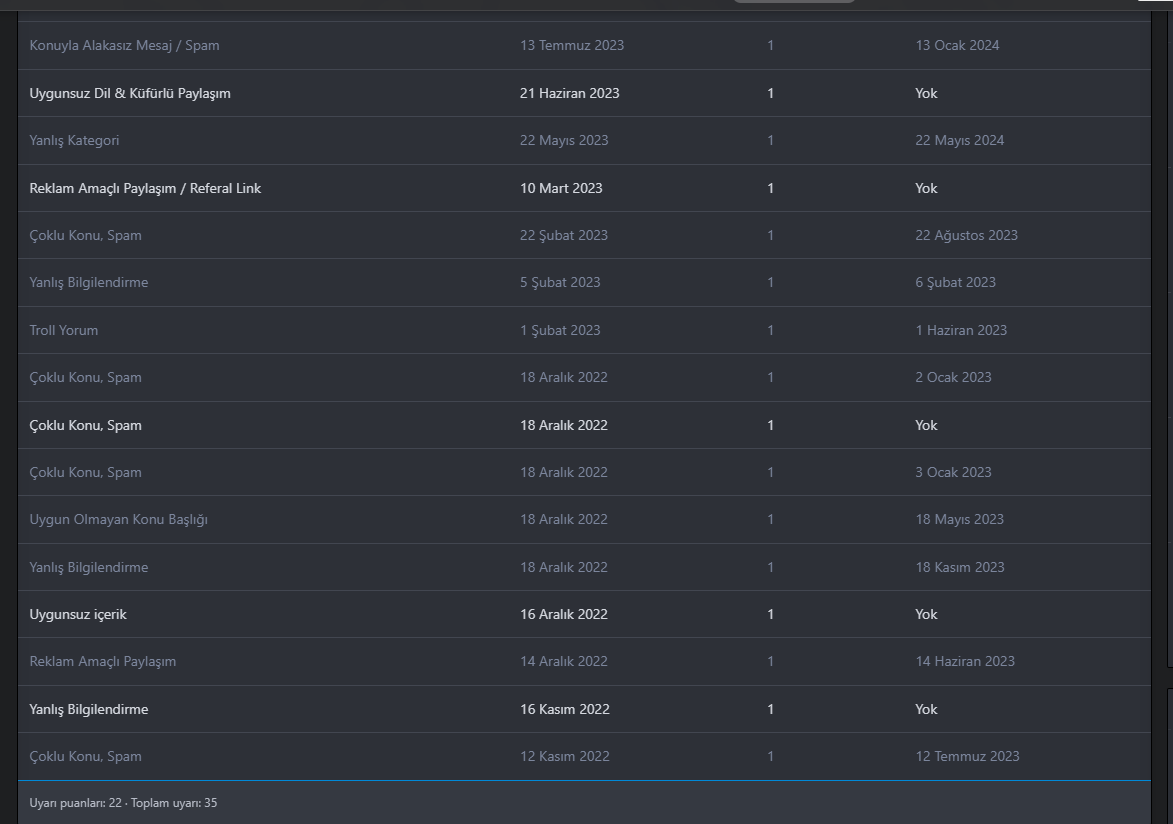
Task: Open the Reklam Amaçlı Paylaşım warning from 14 Aralık 2022
Action: click(102, 661)
